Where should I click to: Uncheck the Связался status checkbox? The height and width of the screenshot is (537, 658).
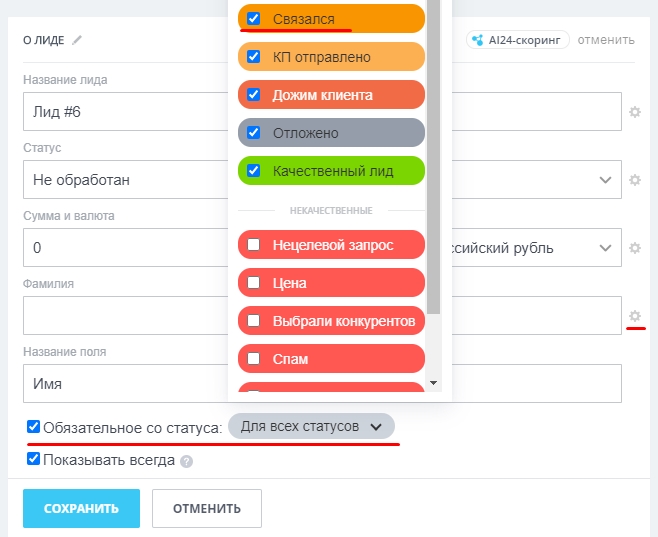(x=253, y=18)
